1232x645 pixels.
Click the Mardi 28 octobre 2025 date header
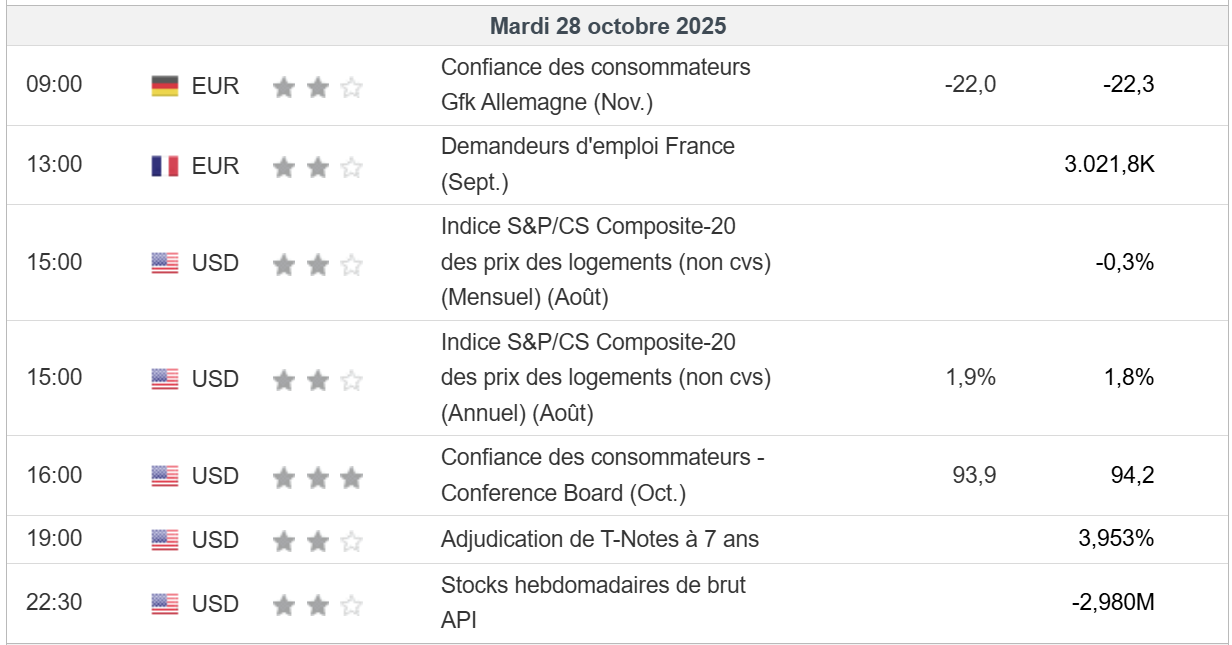(608, 27)
